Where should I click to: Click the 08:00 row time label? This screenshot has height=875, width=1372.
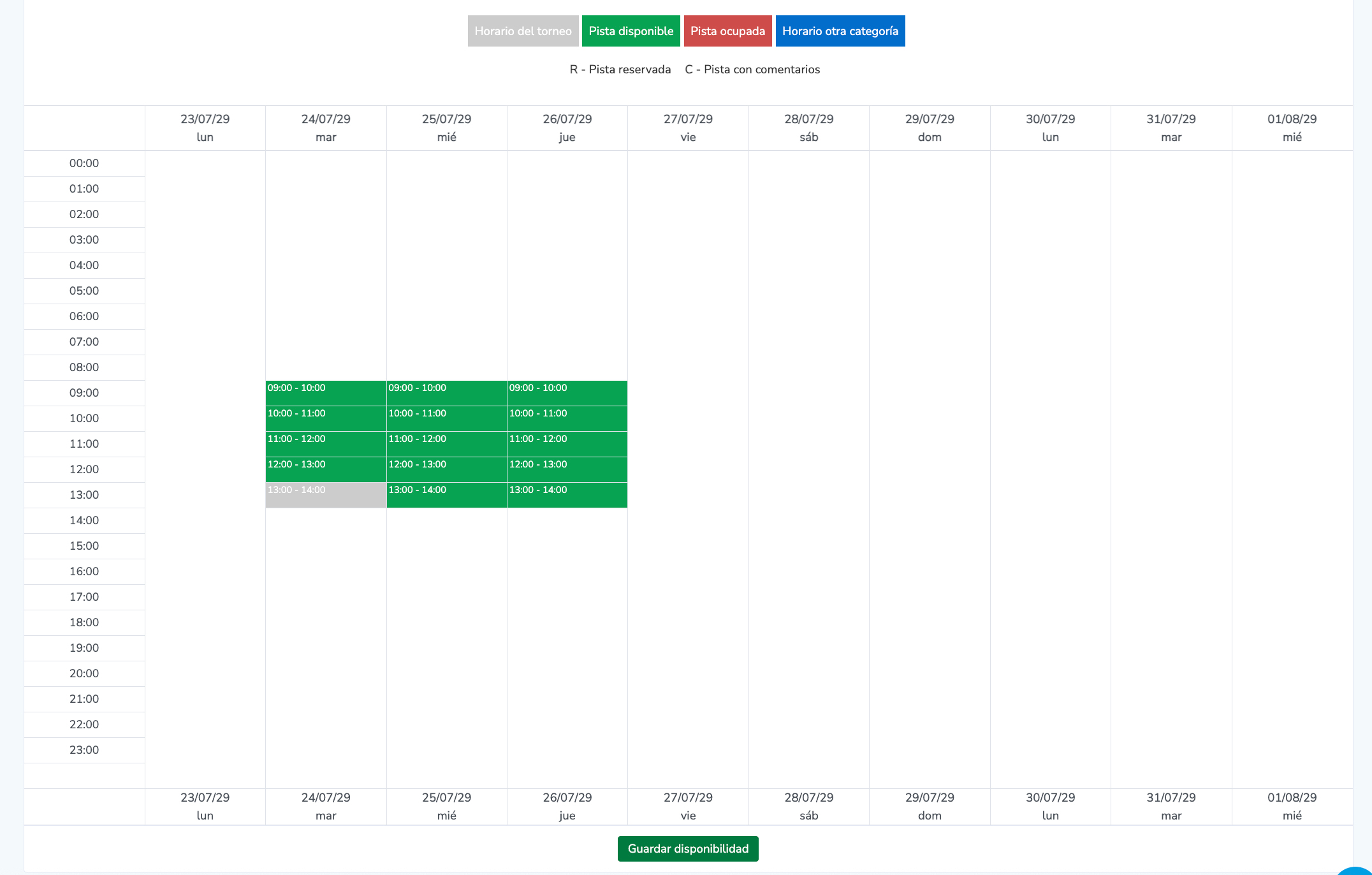(x=84, y=367)
